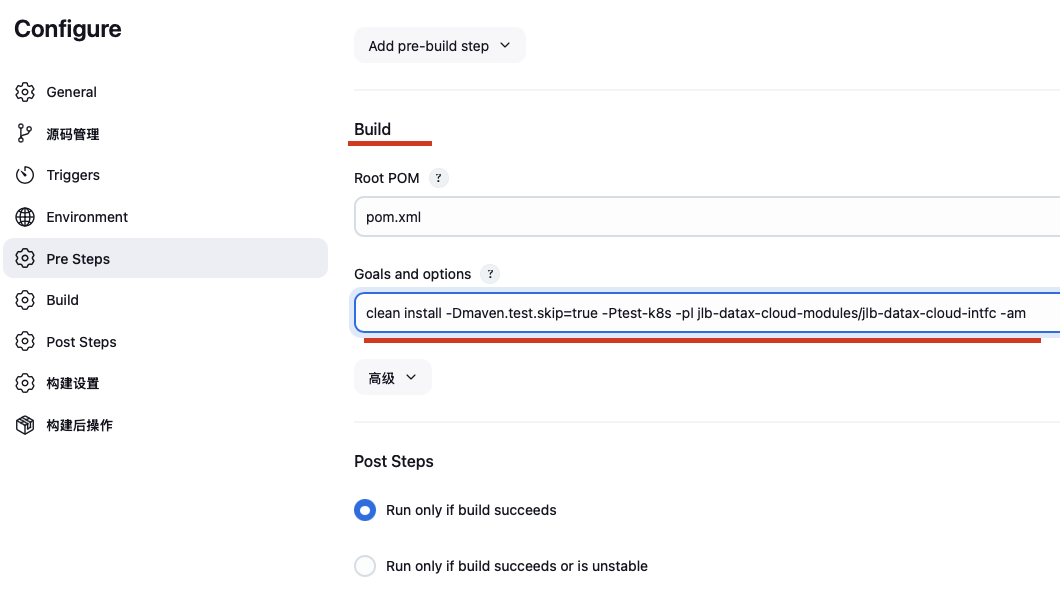The image size is (1060, 596).
Task: Choose 'Run only if build succeeds or is unstable'
Action: [365, 566]
